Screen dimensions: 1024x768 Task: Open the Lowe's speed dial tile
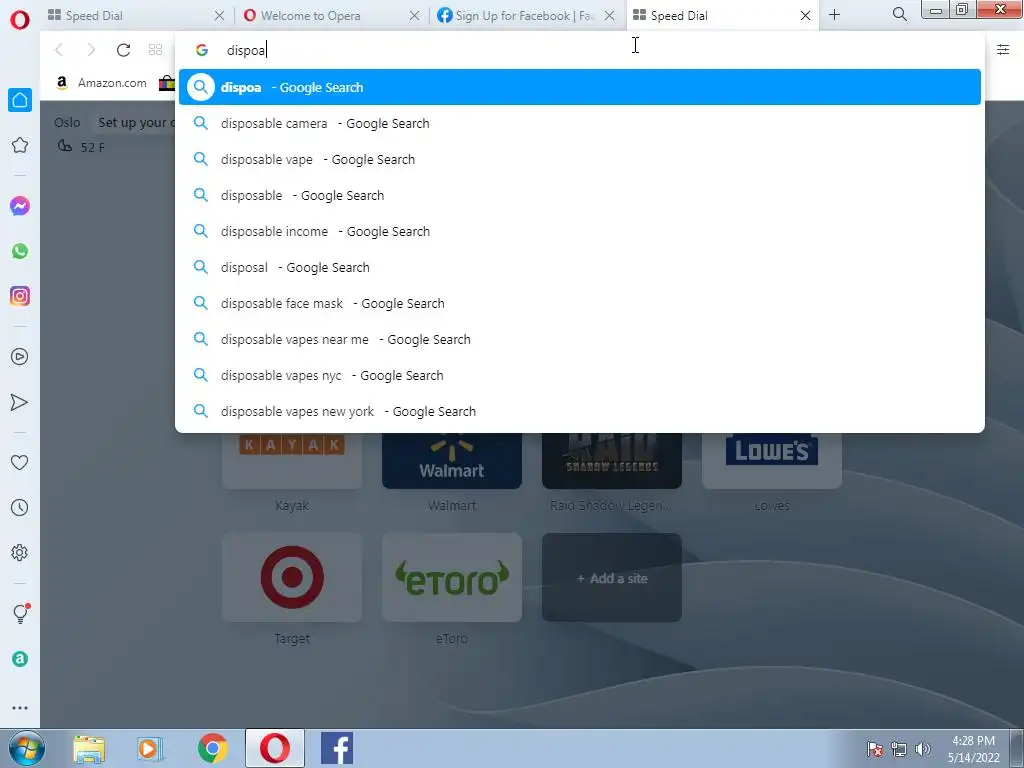[772, 460]
